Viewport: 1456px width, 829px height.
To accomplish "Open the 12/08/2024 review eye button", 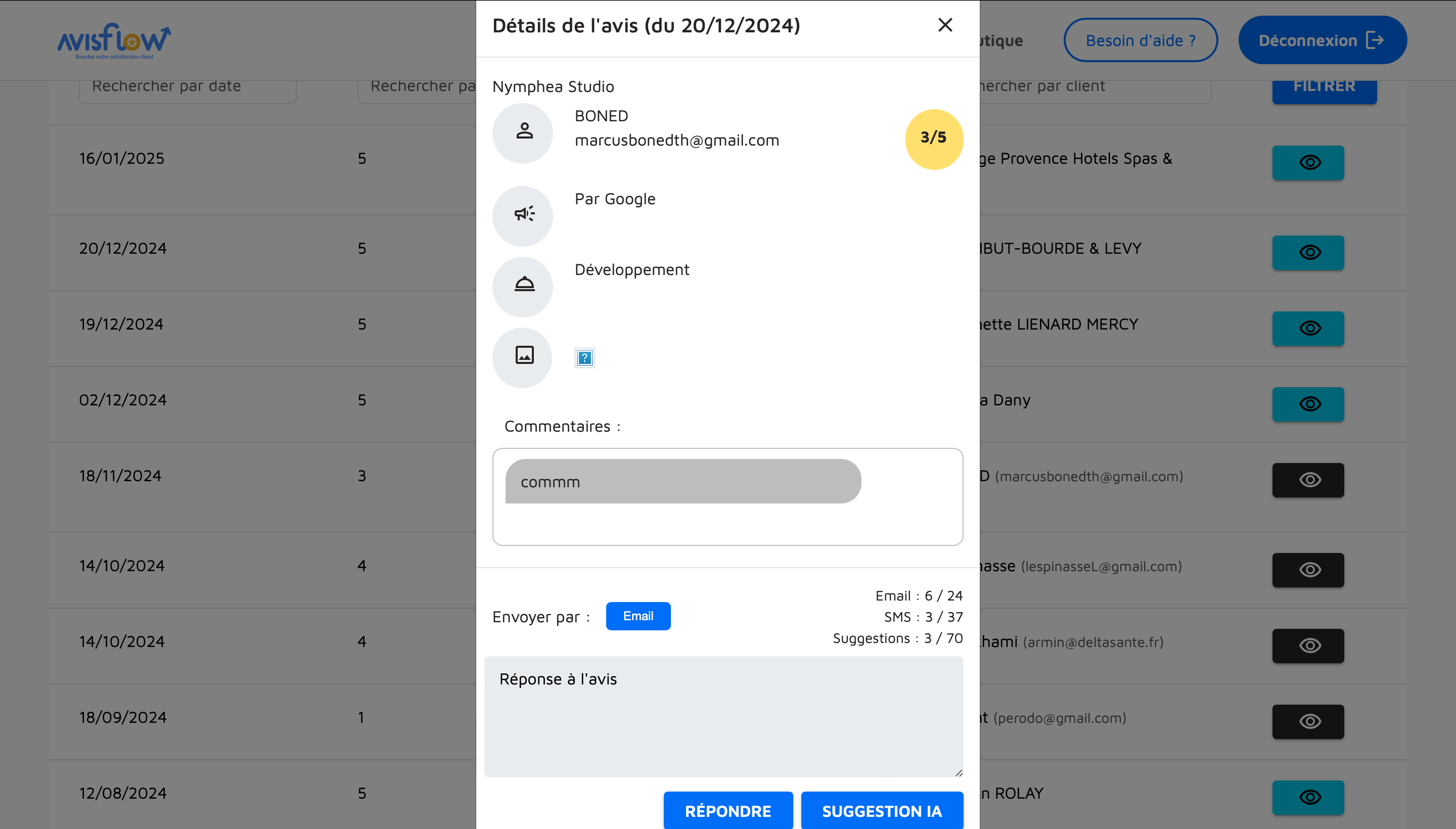I will click(1307, 797).
